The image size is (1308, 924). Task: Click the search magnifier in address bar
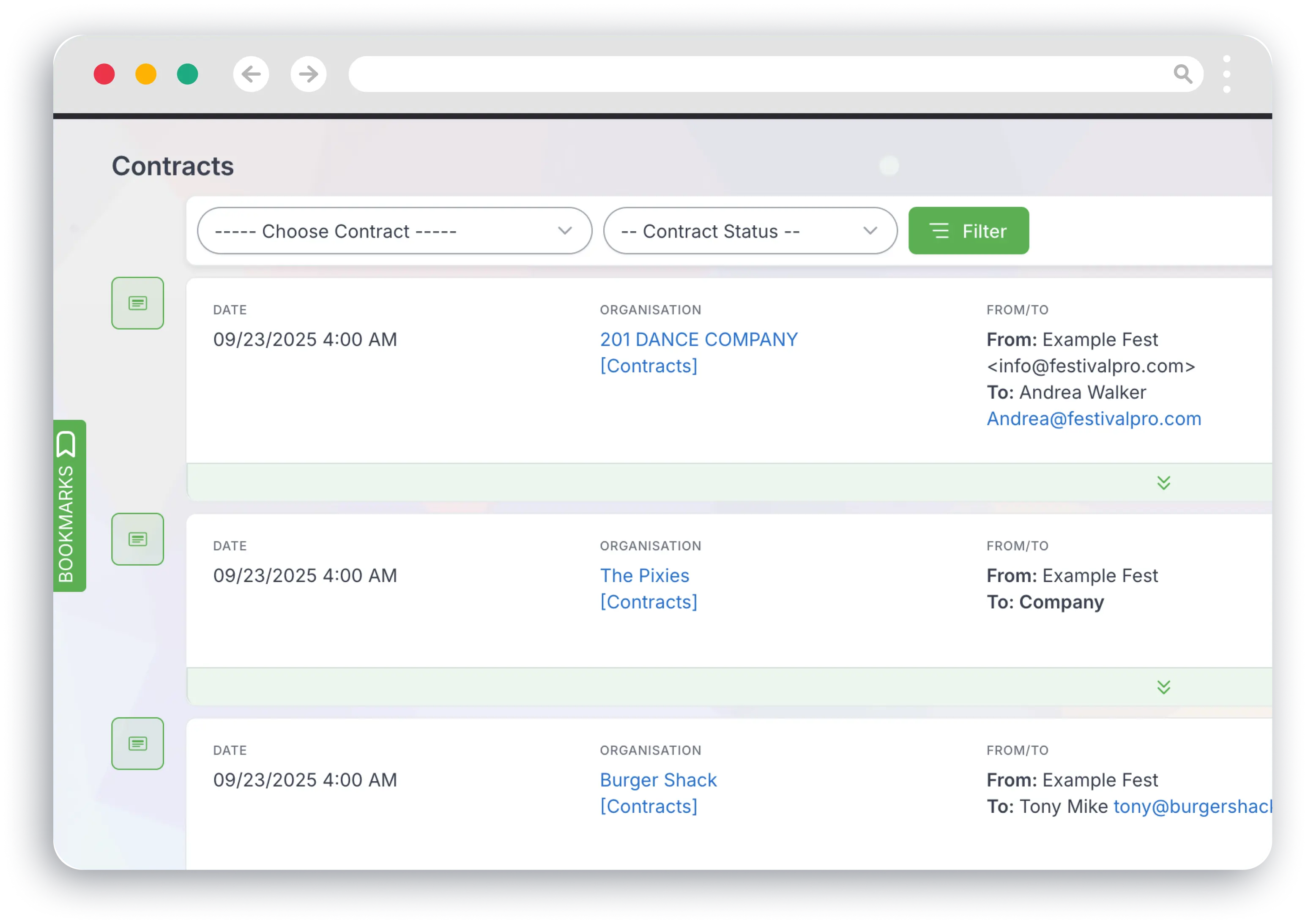1183,74
